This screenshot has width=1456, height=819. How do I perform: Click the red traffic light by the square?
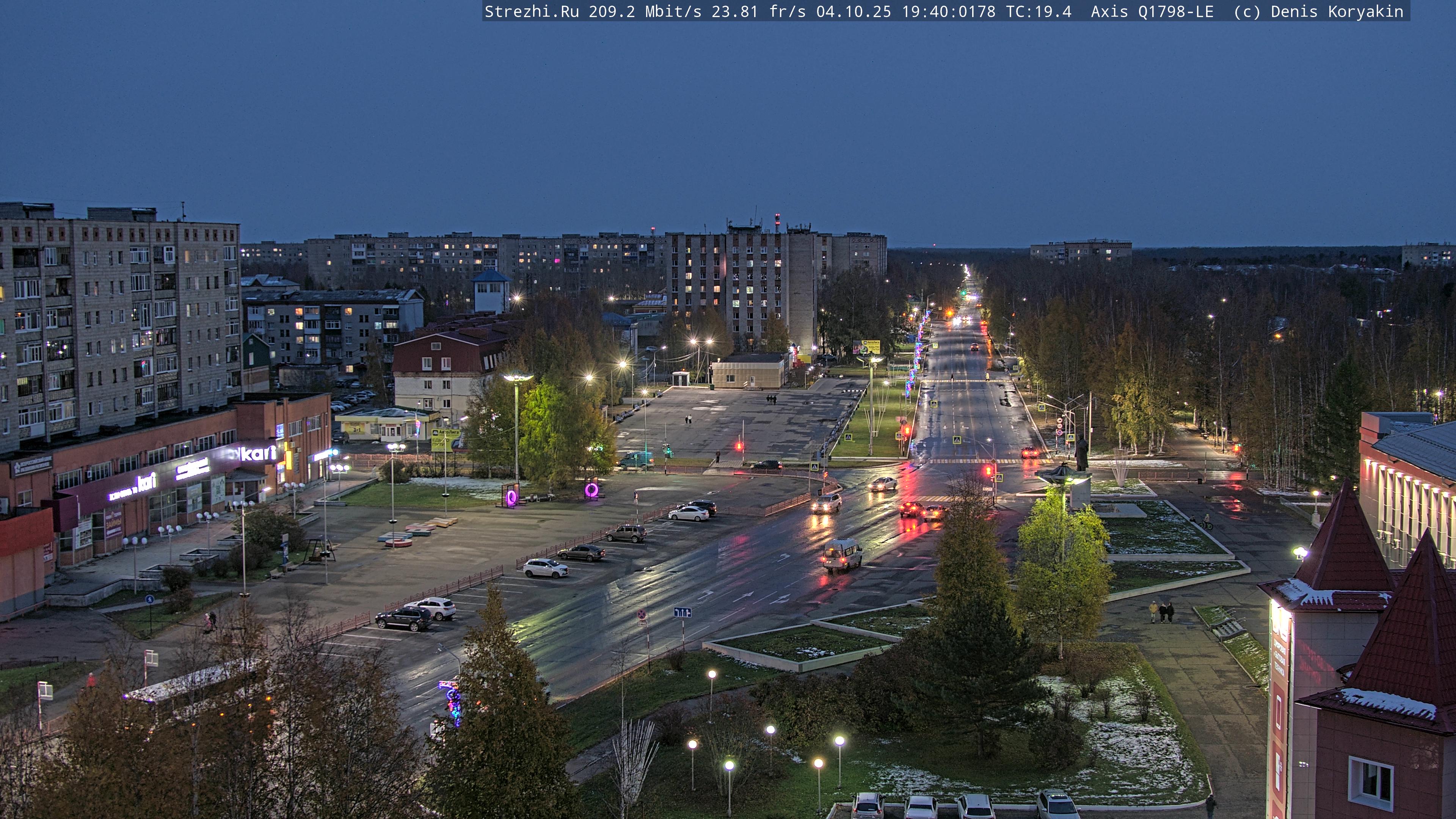coord(739,446)
